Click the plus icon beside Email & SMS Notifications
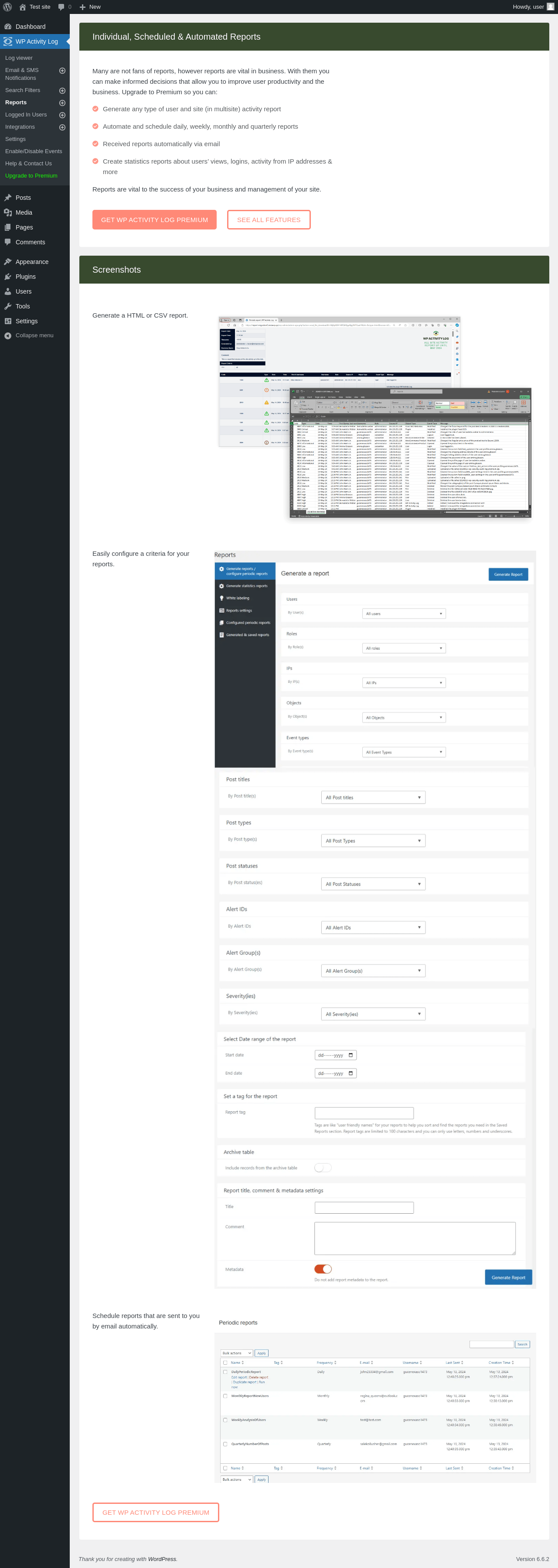 tap(62, 71)
